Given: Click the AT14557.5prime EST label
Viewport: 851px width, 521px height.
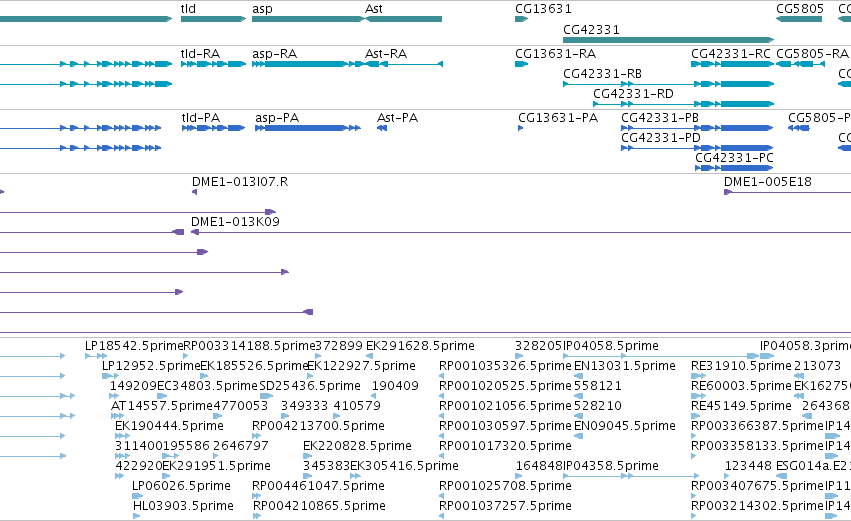Looking at the screenshot, I should point(162,406).
